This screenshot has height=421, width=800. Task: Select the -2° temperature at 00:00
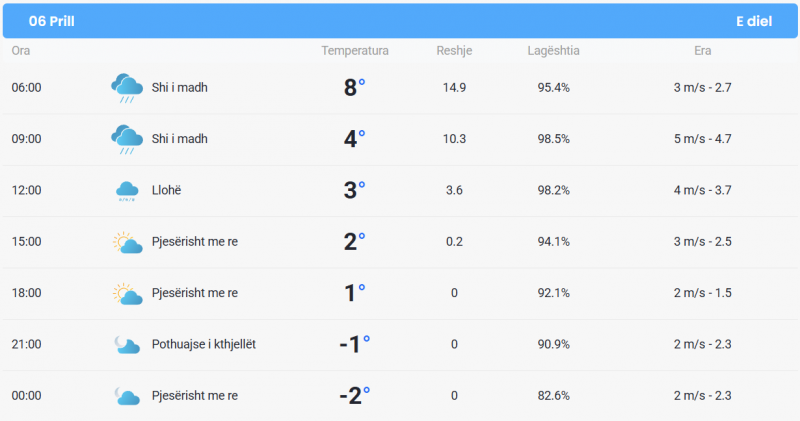355,395
